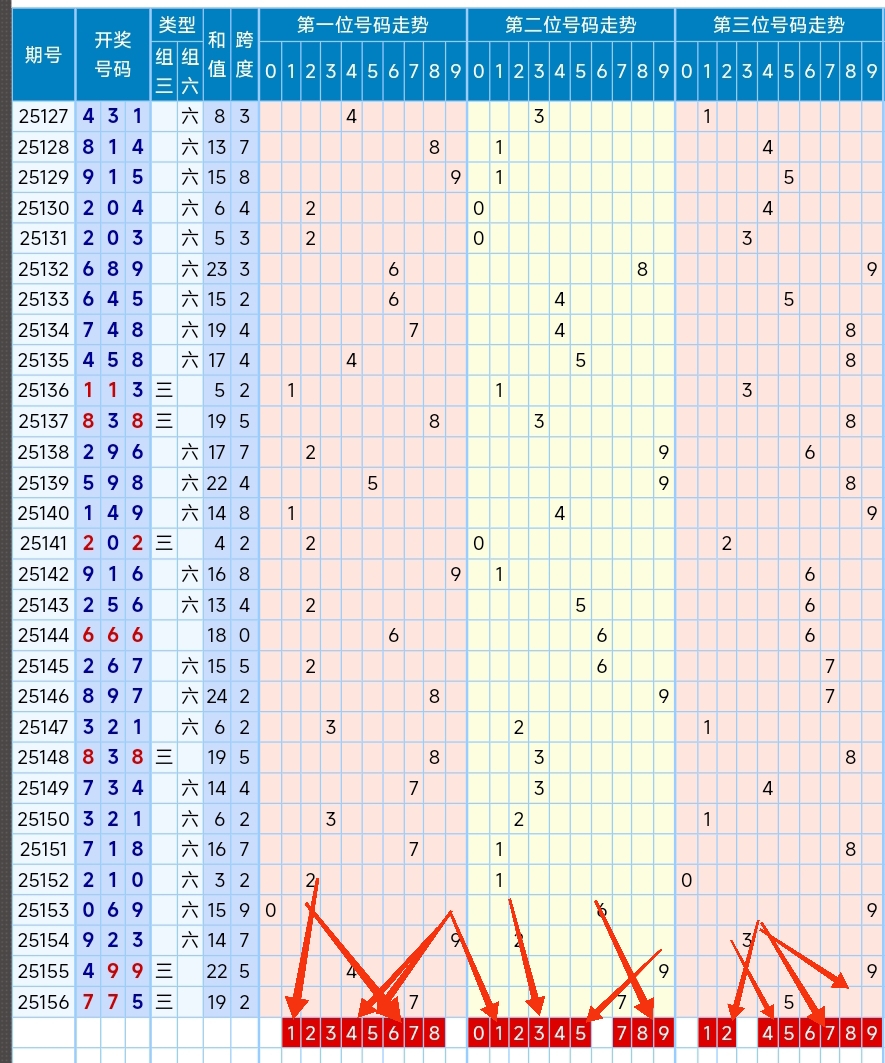Screen dimensions: 885x1063
Task: Click the 三 type mark in row 25136
Action: pos(164,390)
